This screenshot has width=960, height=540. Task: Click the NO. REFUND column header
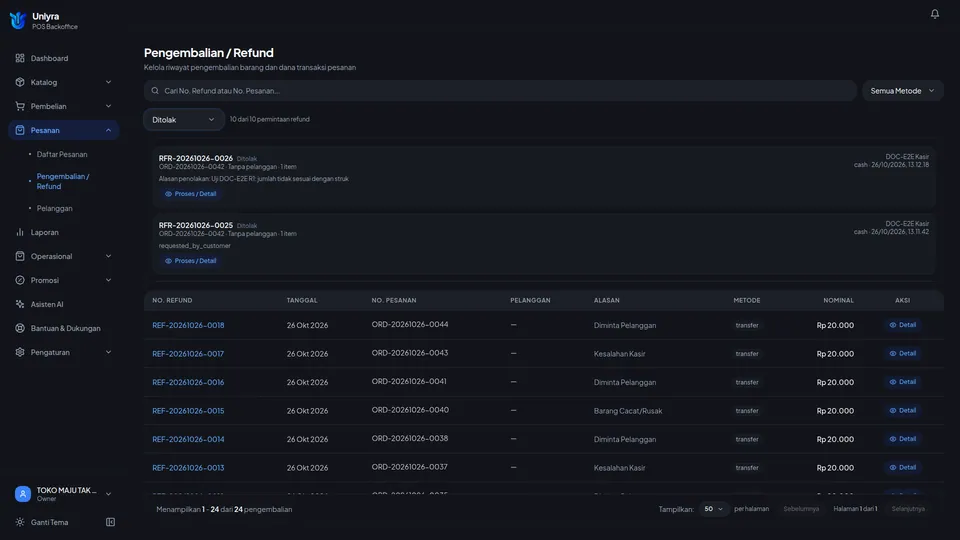[172, 300]
